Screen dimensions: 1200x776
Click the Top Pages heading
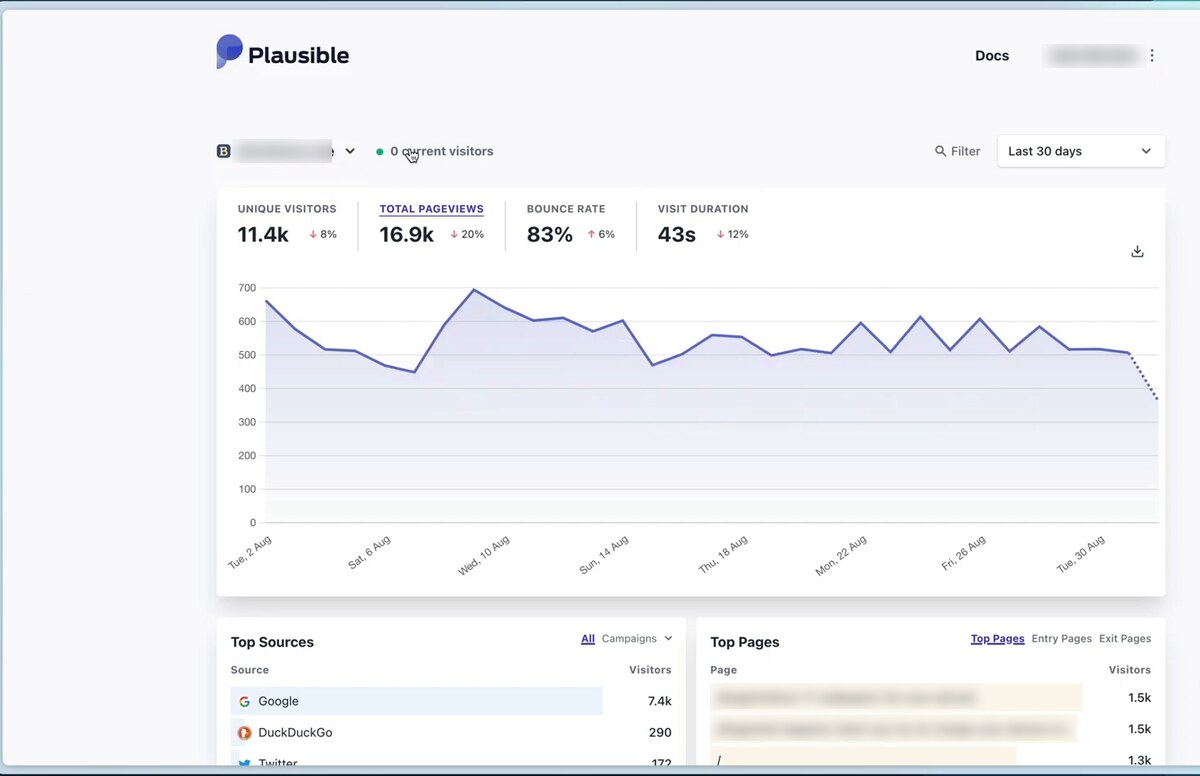[x=745, y=642]
